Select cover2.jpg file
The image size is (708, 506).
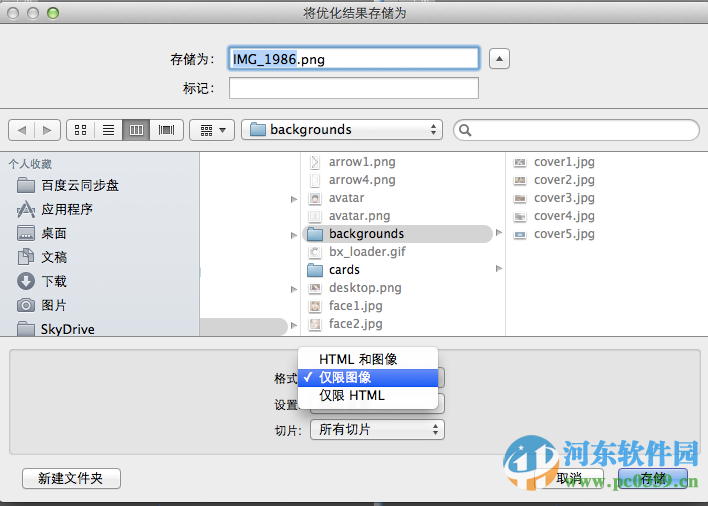554,180
